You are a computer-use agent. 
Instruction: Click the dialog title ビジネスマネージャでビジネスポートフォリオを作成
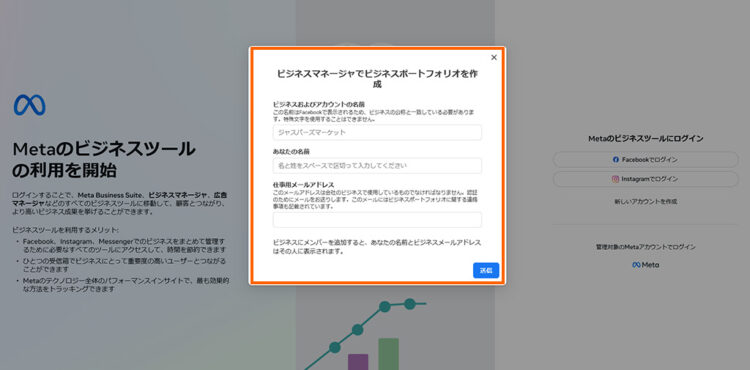377,79
